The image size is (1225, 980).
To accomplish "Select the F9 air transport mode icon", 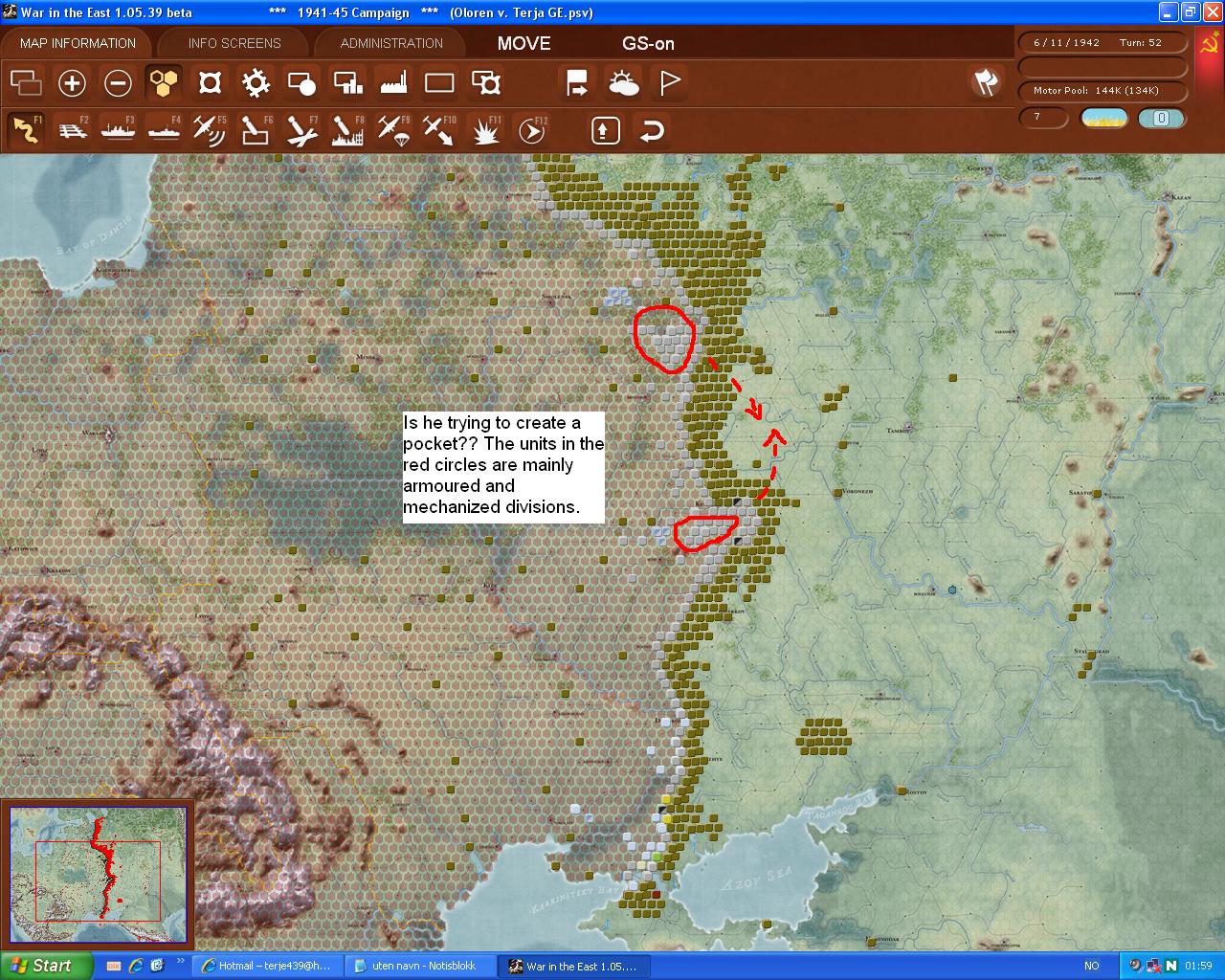I will (x=393, y=130).
